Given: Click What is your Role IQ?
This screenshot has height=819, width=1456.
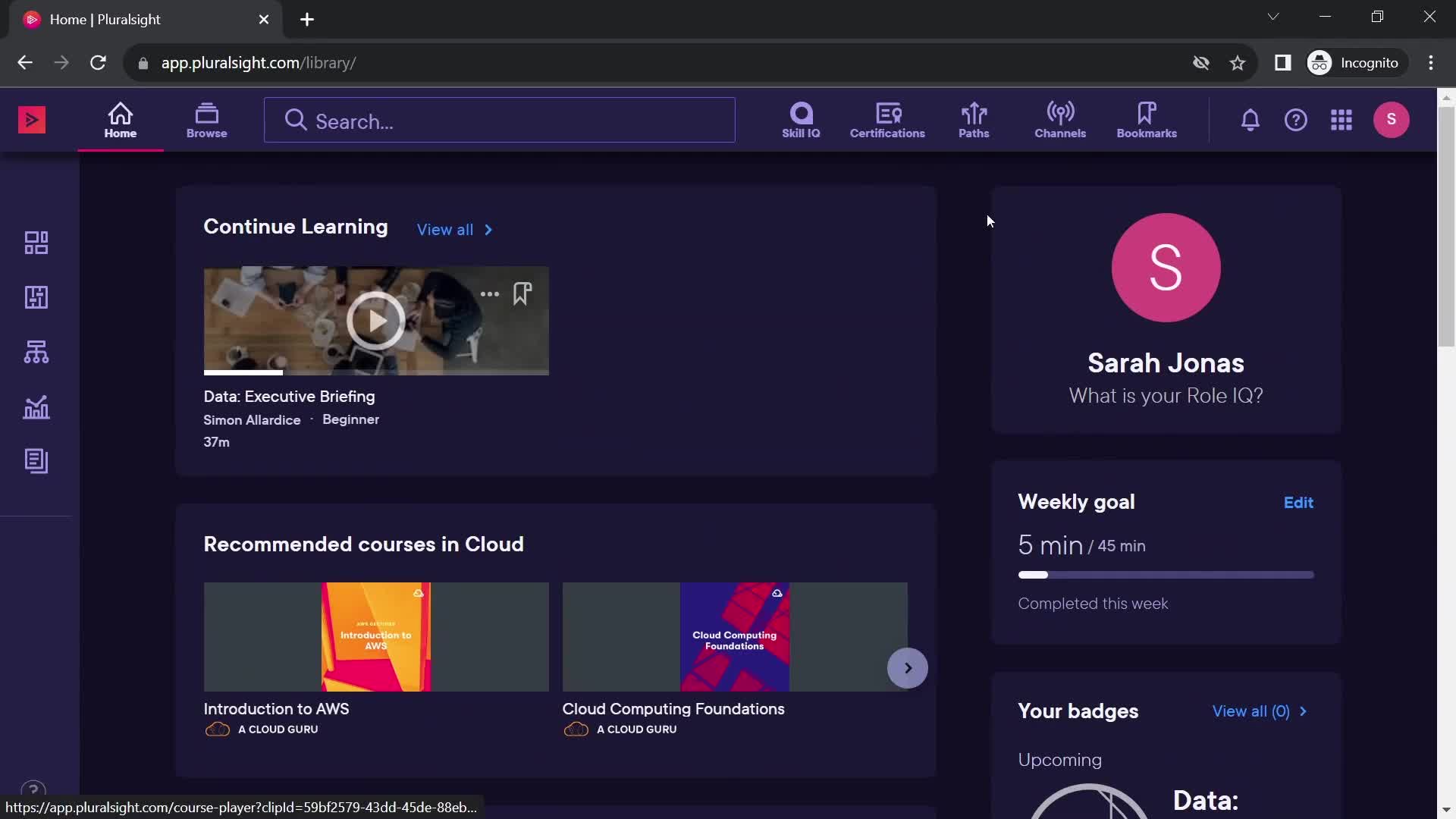Looking at the screenshot, I should point(1166,396).
